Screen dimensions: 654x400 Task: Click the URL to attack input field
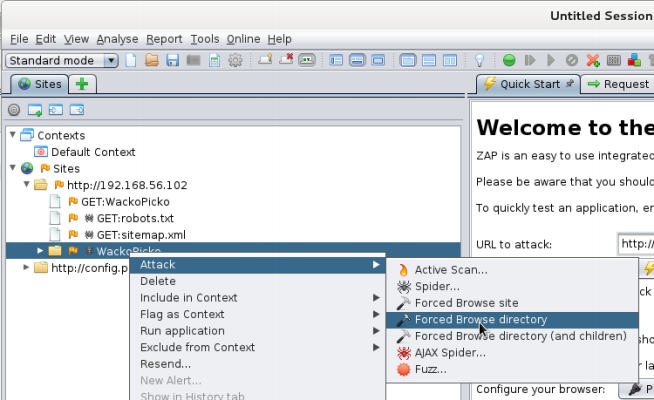coord(635,244)
